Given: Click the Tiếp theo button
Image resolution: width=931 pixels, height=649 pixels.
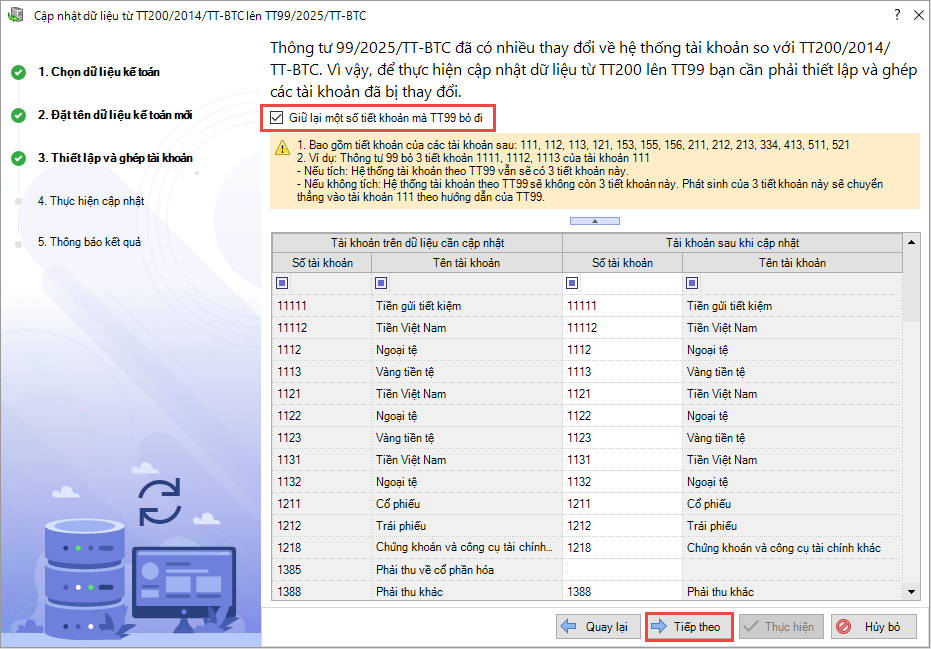Looking at the screenshot, I should pos(689,627).
